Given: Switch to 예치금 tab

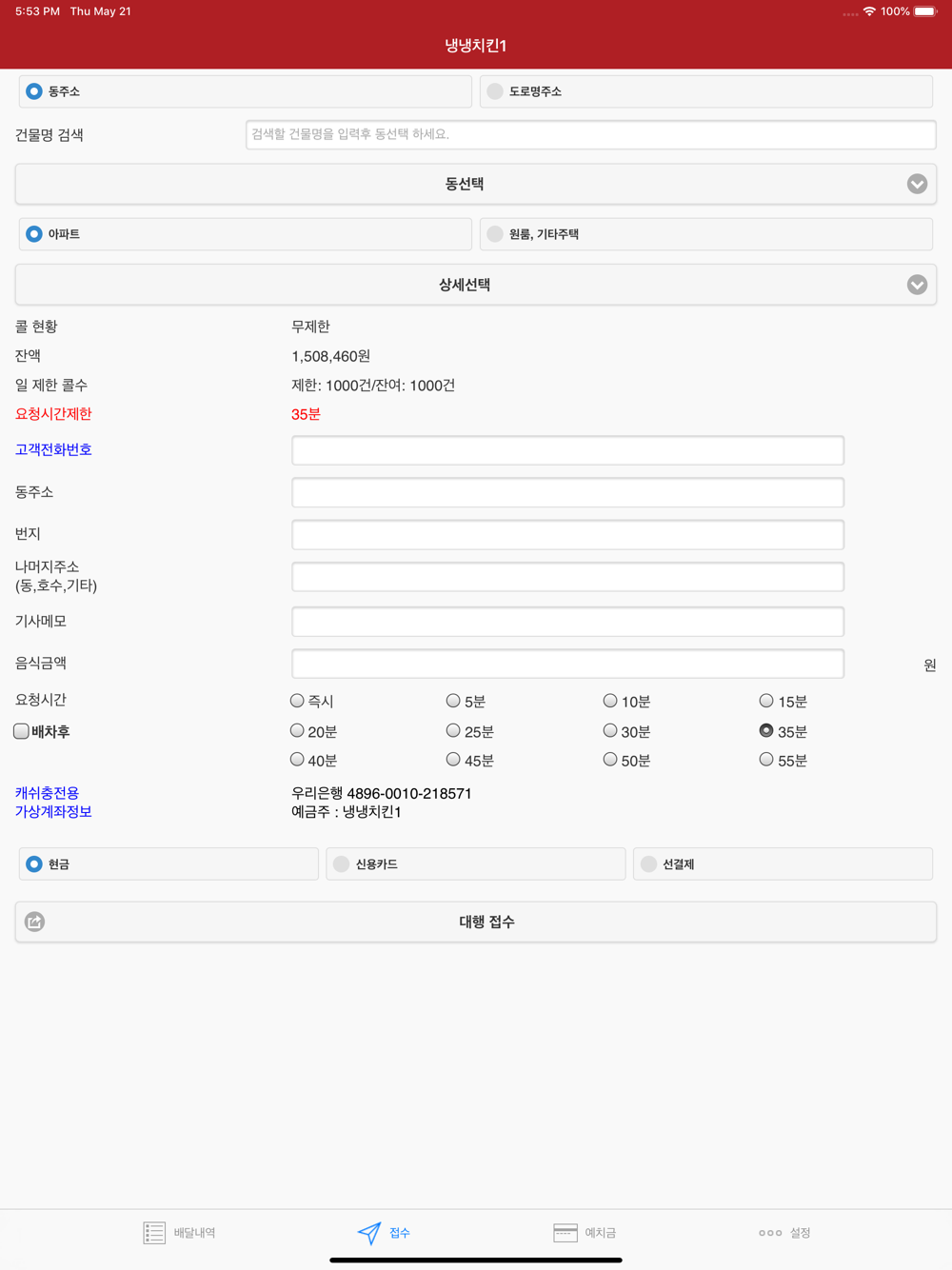Looking at the screenshot, I should tap(585, 1233).
